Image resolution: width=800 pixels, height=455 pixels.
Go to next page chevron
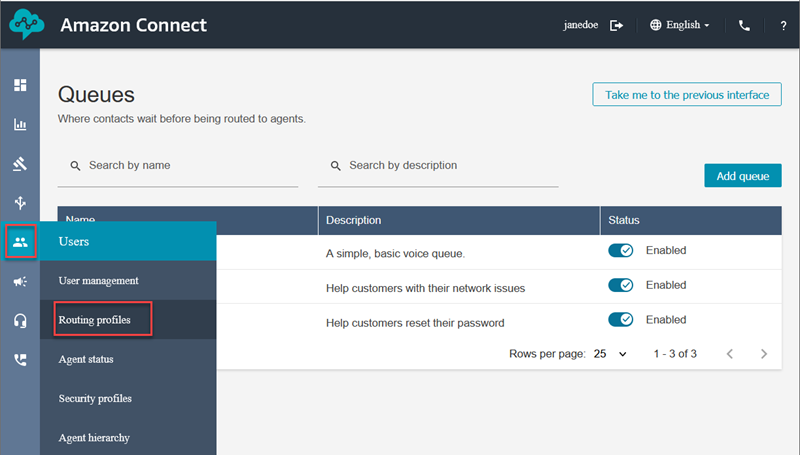click(763, 354)
